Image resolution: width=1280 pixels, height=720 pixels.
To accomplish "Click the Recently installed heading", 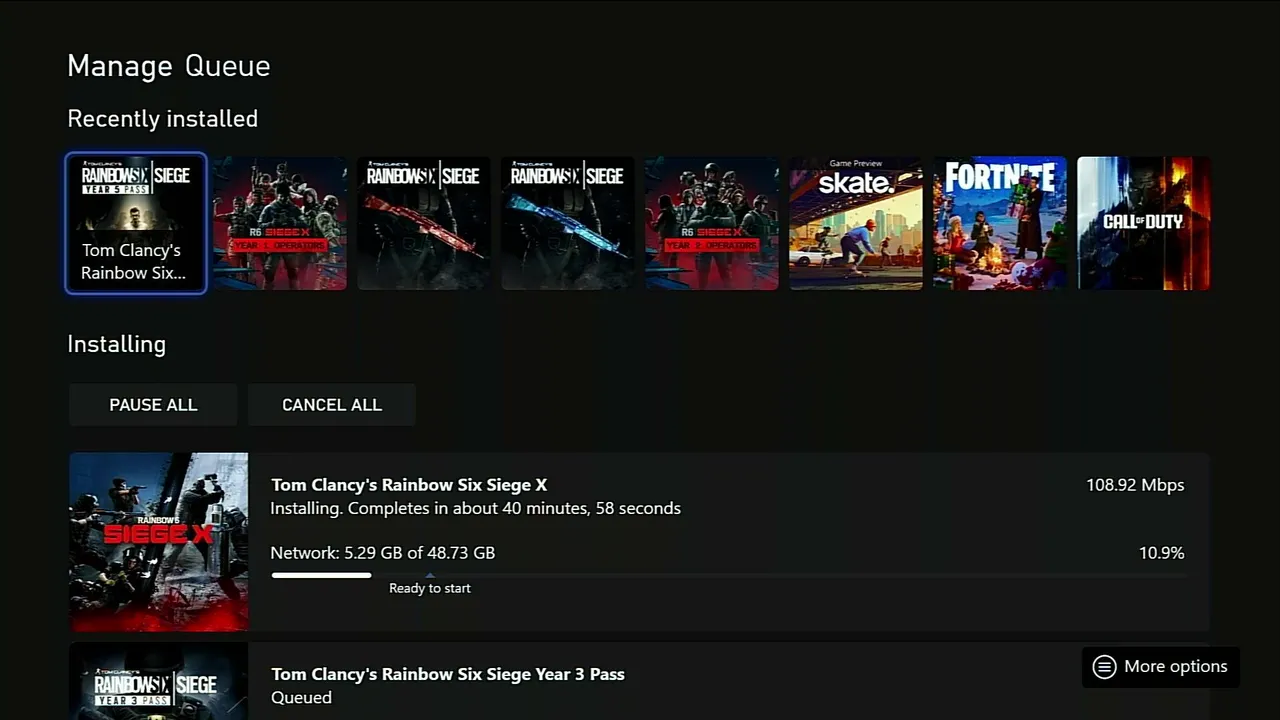I will (163, 119).
